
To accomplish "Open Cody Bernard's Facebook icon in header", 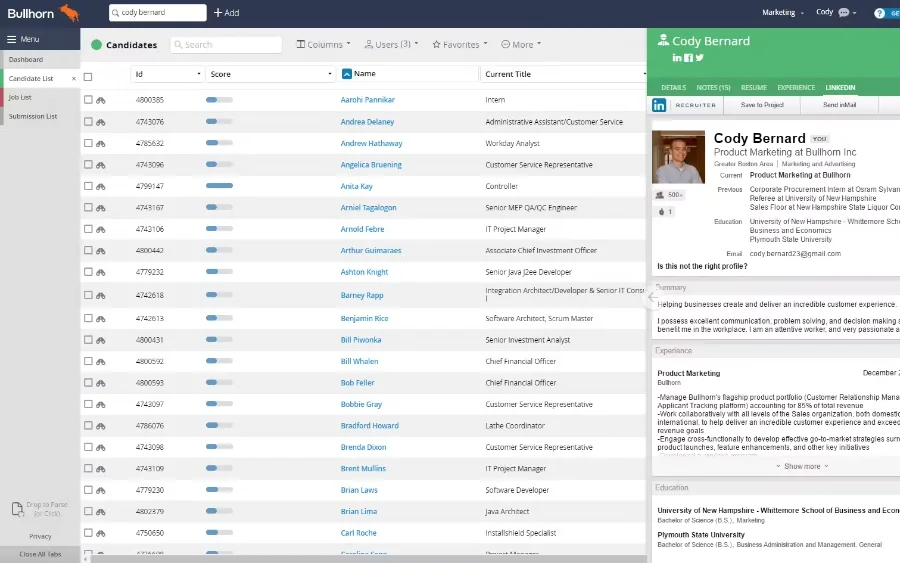I will 688,57.
